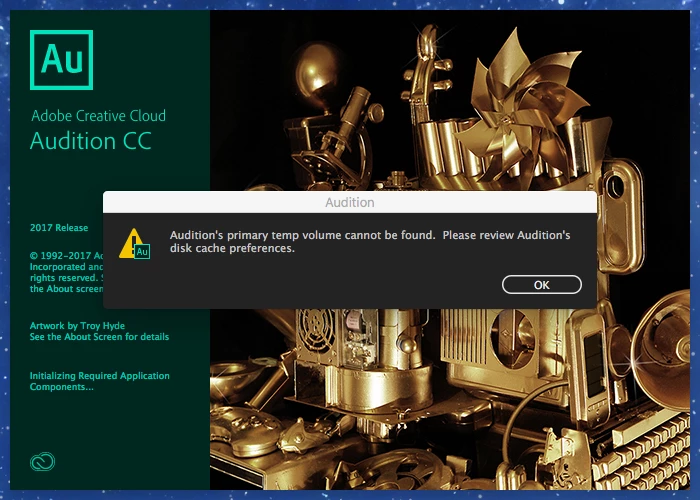This screenshot has width=700, height=500.
Task: Click 'See the About Screen for details' text
Action: click(99, 337)
